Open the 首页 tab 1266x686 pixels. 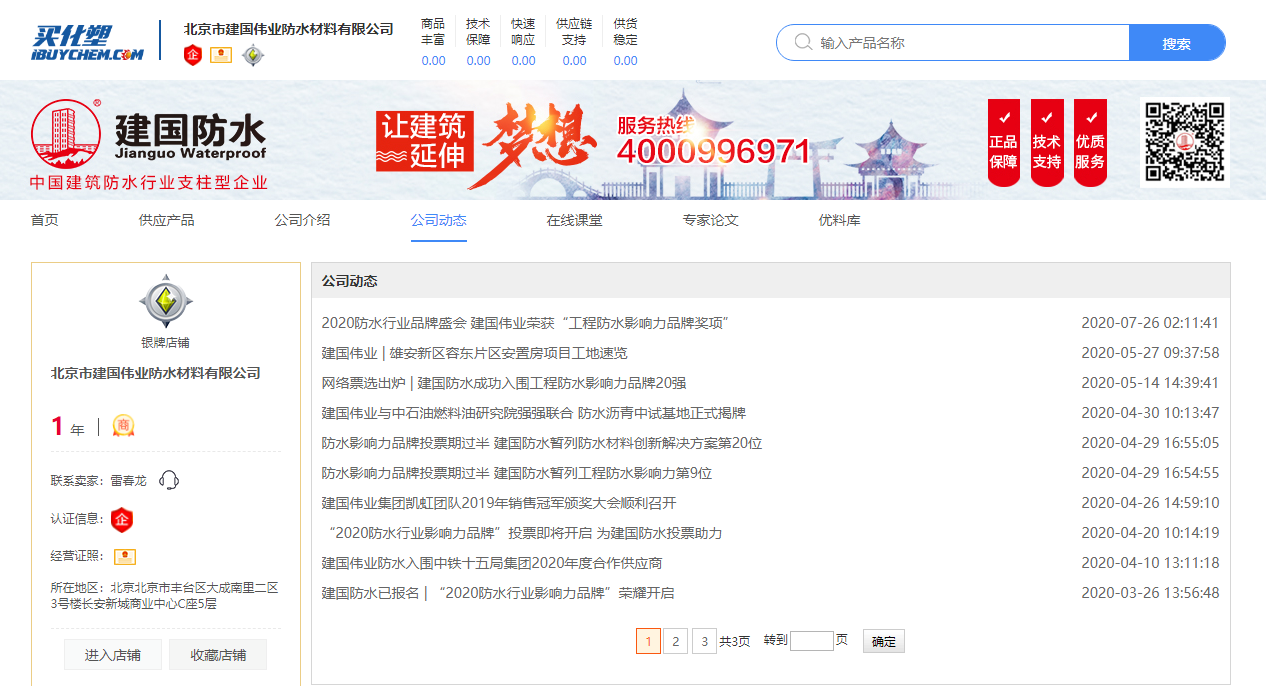tap(44, 220)
